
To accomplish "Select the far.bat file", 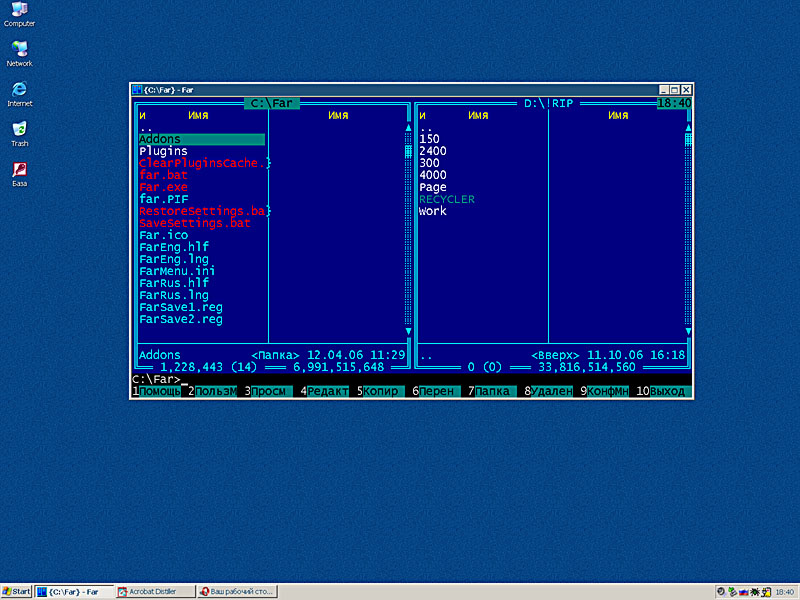I will [163, 175].
